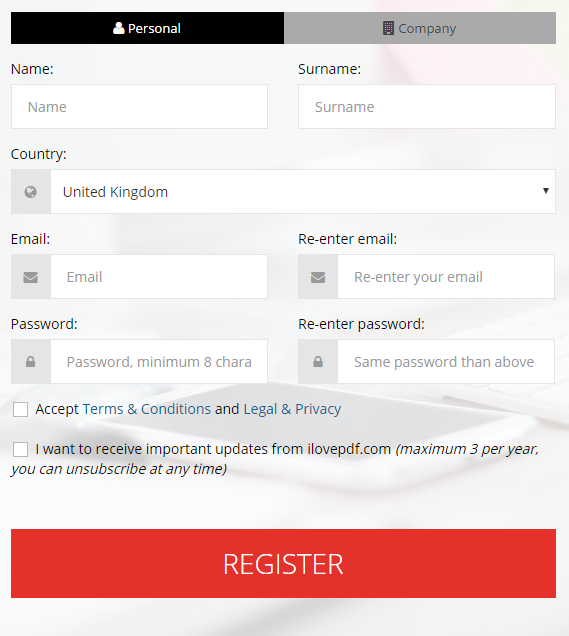569x636 pixels.
Task: Open the Legal & Privacy link
Action: point(292,409)
